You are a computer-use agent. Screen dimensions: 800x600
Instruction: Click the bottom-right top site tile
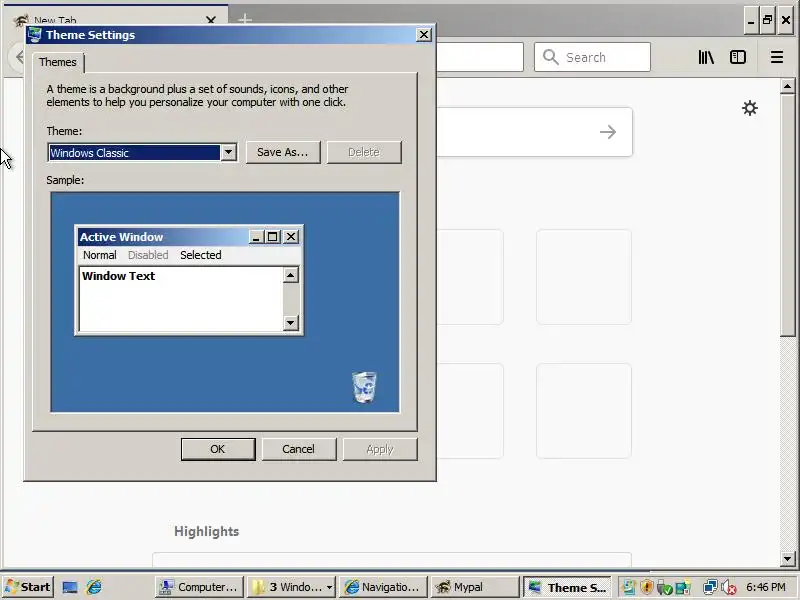[584, 411]
